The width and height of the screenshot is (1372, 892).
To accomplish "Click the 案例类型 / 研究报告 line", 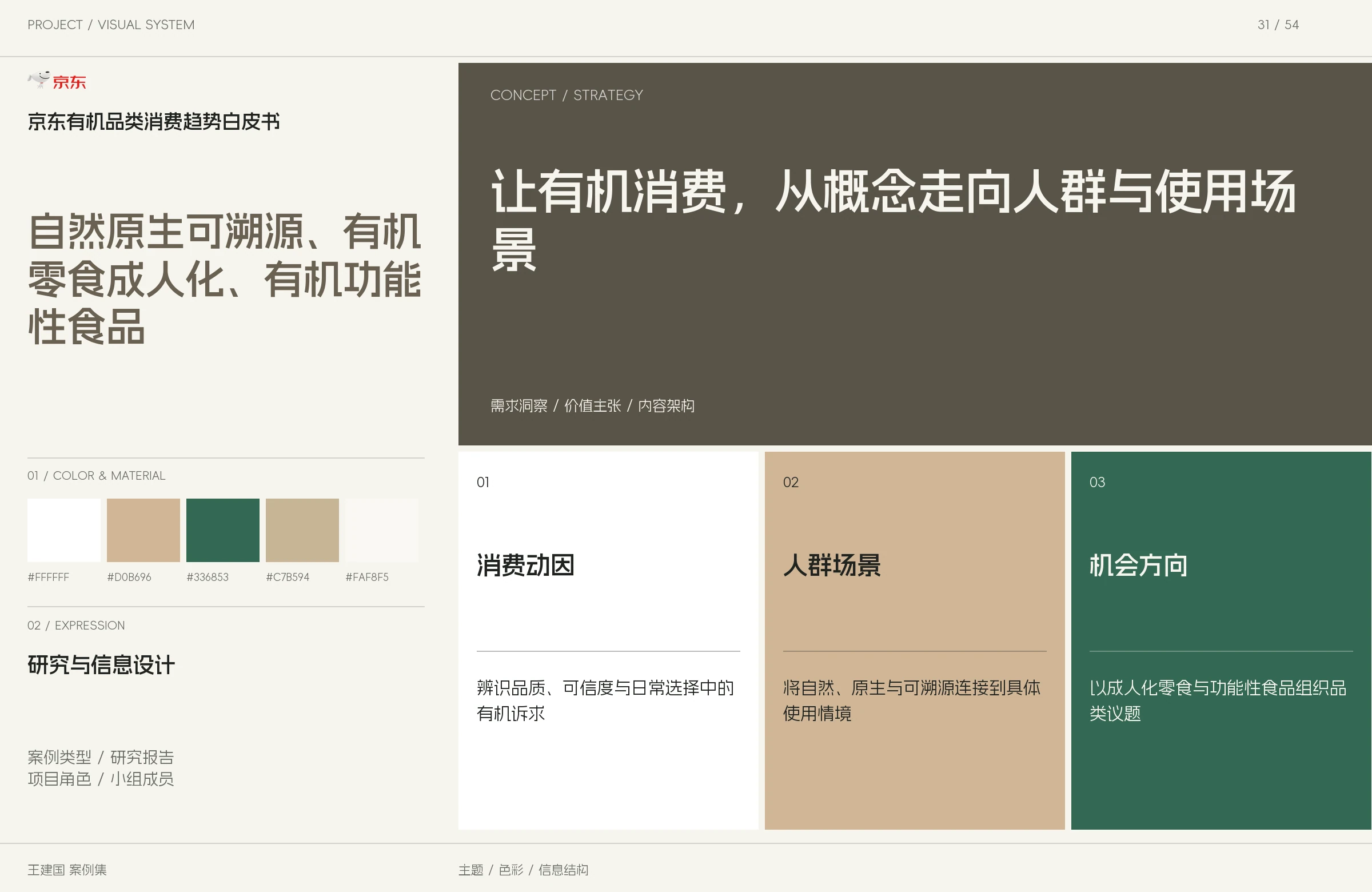I will 101,757.
